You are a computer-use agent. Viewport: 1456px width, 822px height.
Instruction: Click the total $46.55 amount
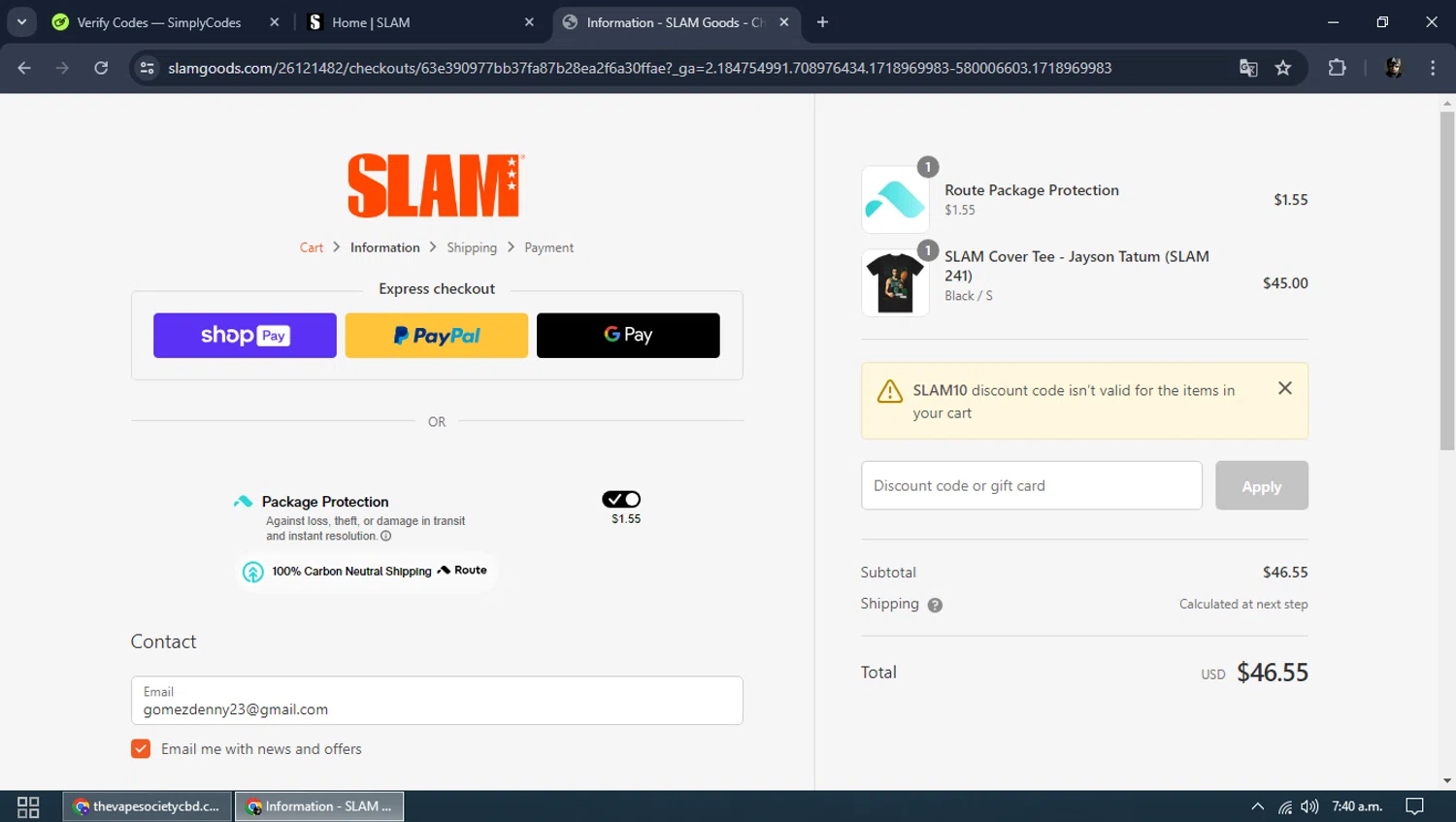tap(1272, 672)
